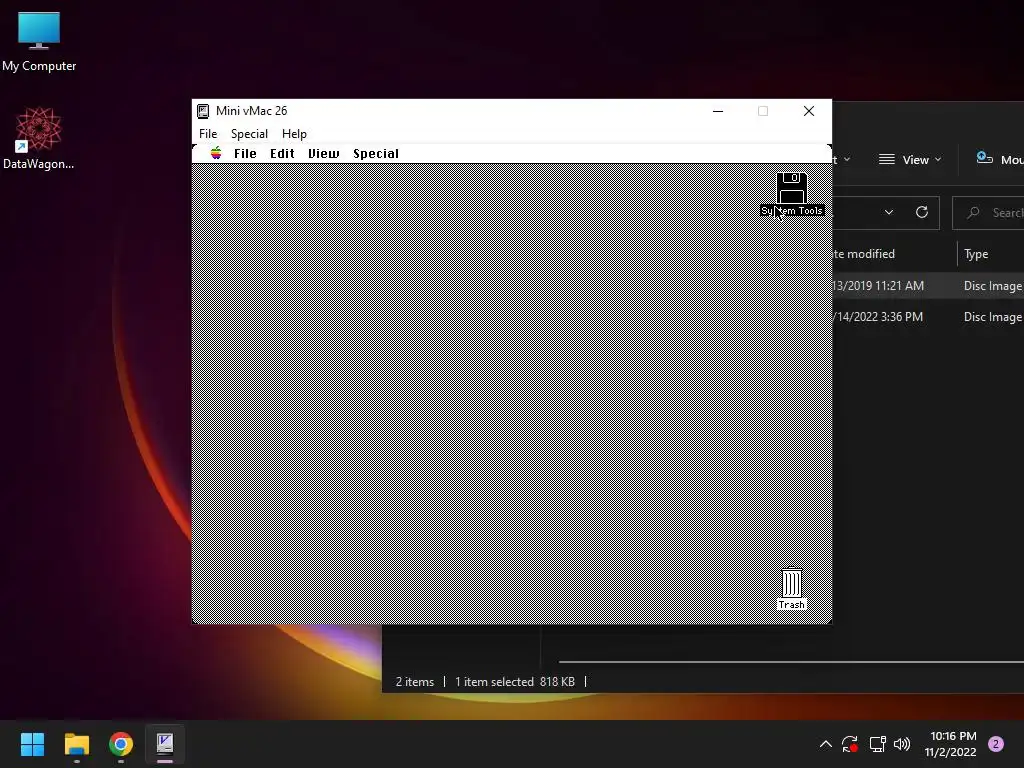The image size is (1024, 768).
Task: Click the File Explorer search box
Action: 988,212
